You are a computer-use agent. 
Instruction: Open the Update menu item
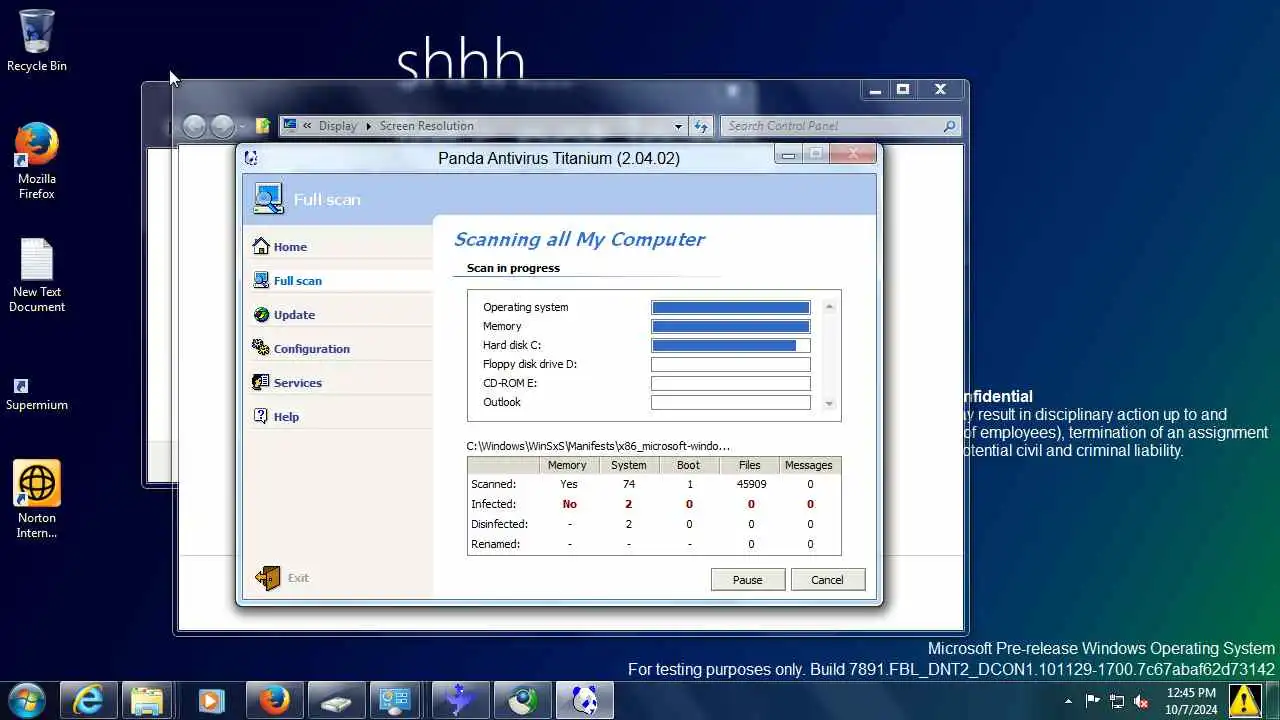click(294, 315)
